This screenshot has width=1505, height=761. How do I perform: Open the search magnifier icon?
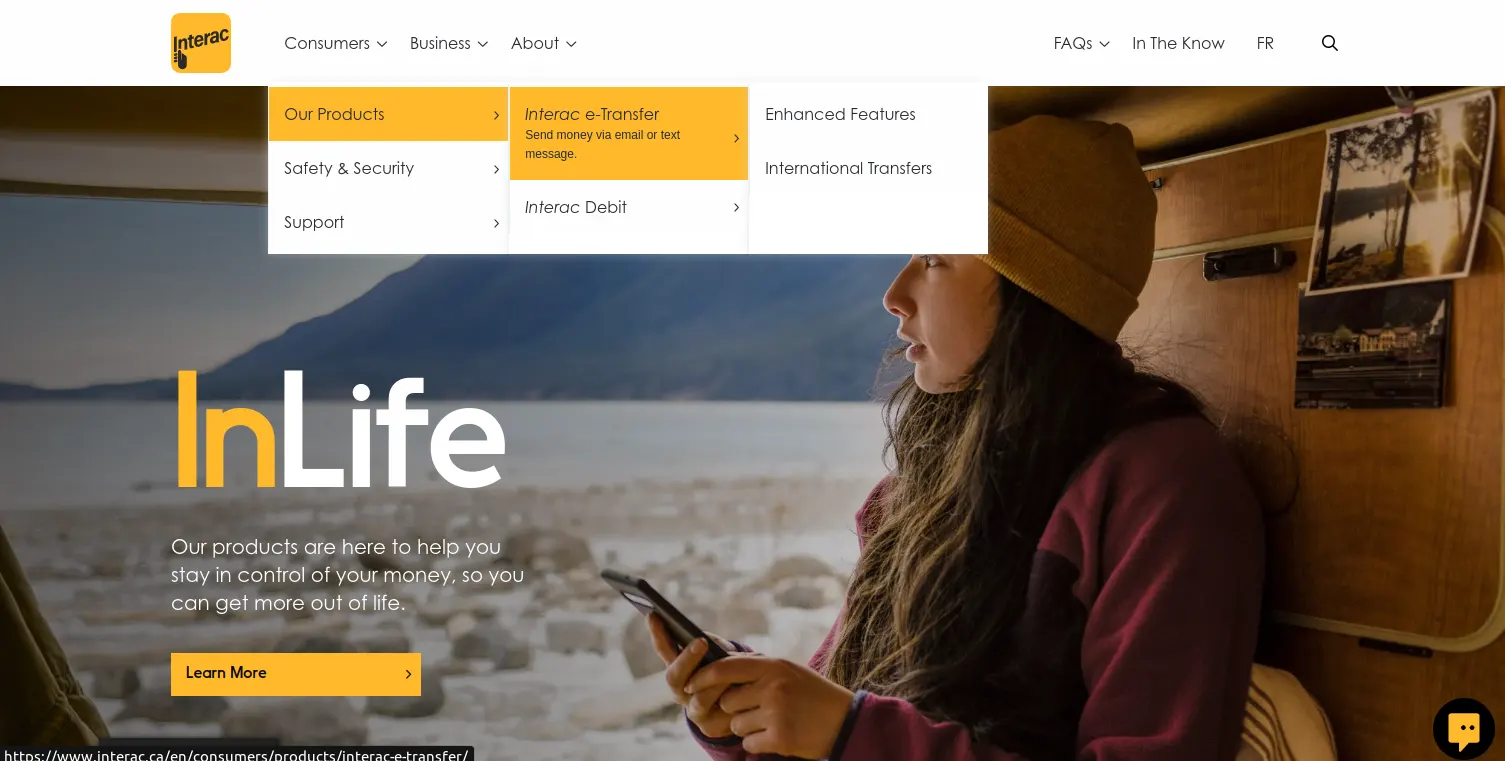(1330, 43)
